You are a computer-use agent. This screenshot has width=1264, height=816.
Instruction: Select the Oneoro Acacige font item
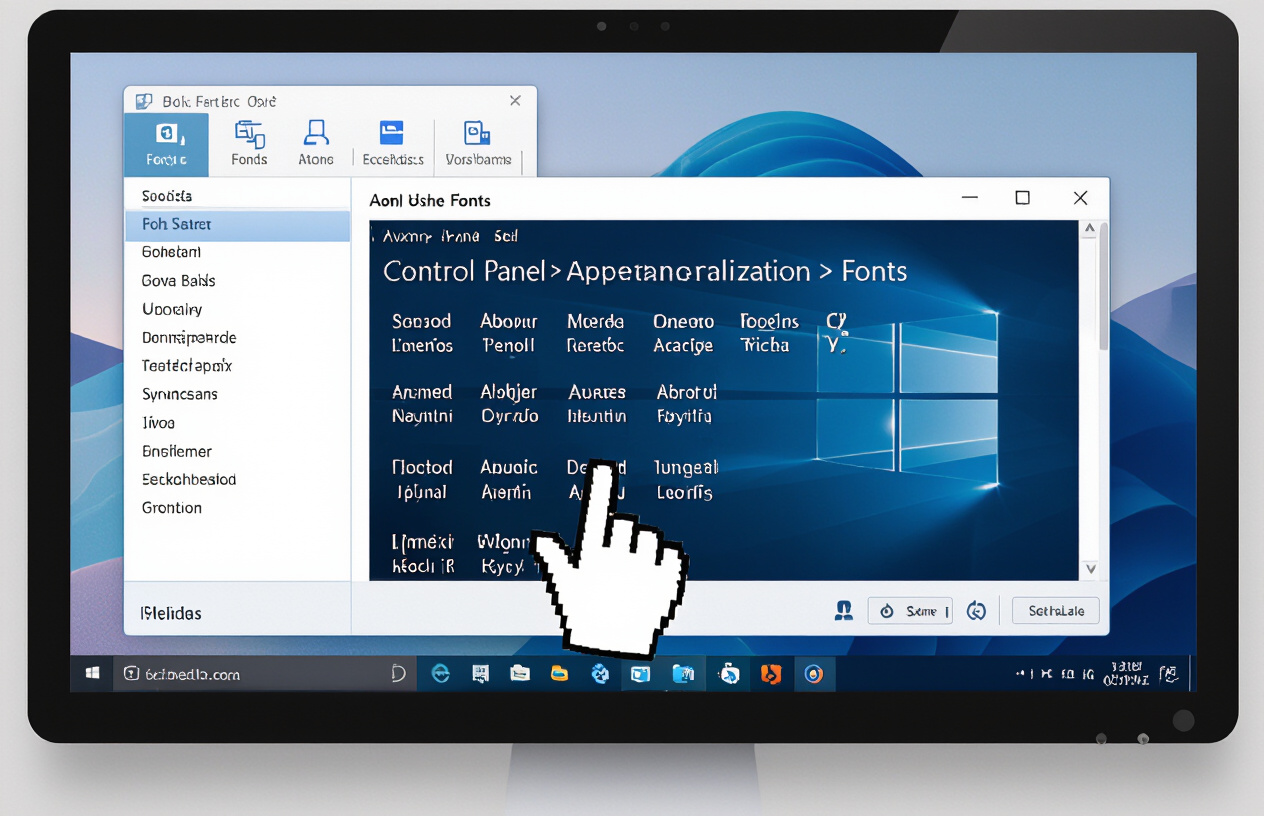(684, 333)
